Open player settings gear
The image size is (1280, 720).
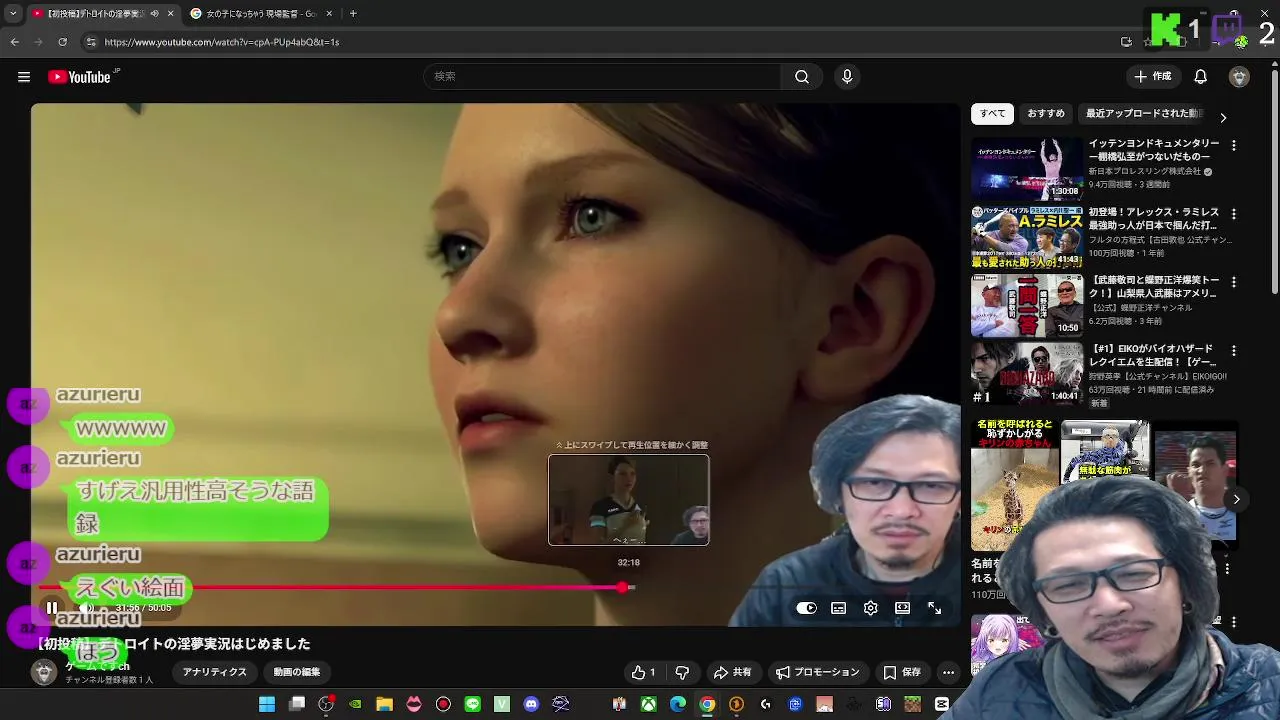[871, 608]
